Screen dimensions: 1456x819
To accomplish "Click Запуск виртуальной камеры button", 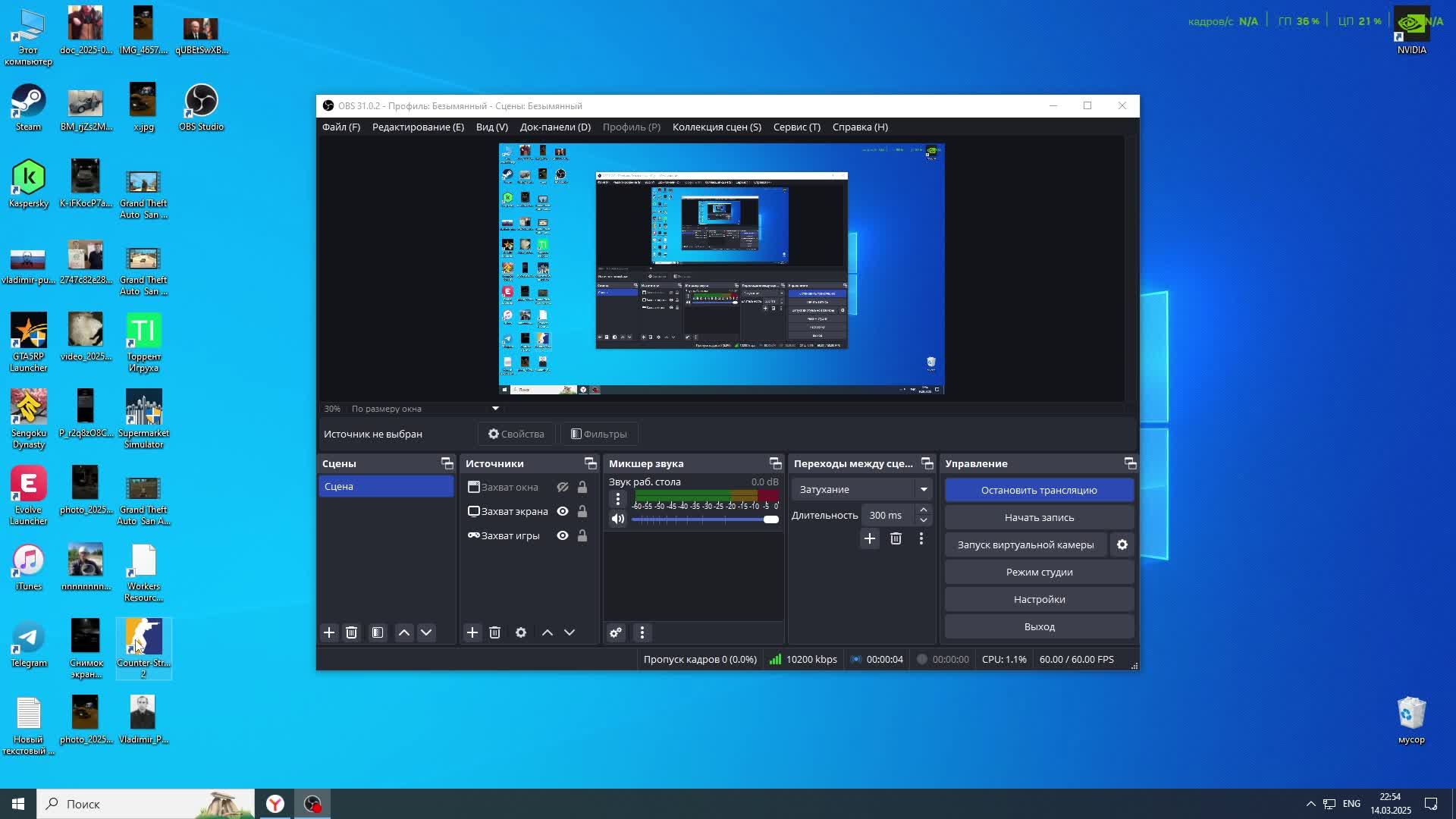I will click(1025, 544).
